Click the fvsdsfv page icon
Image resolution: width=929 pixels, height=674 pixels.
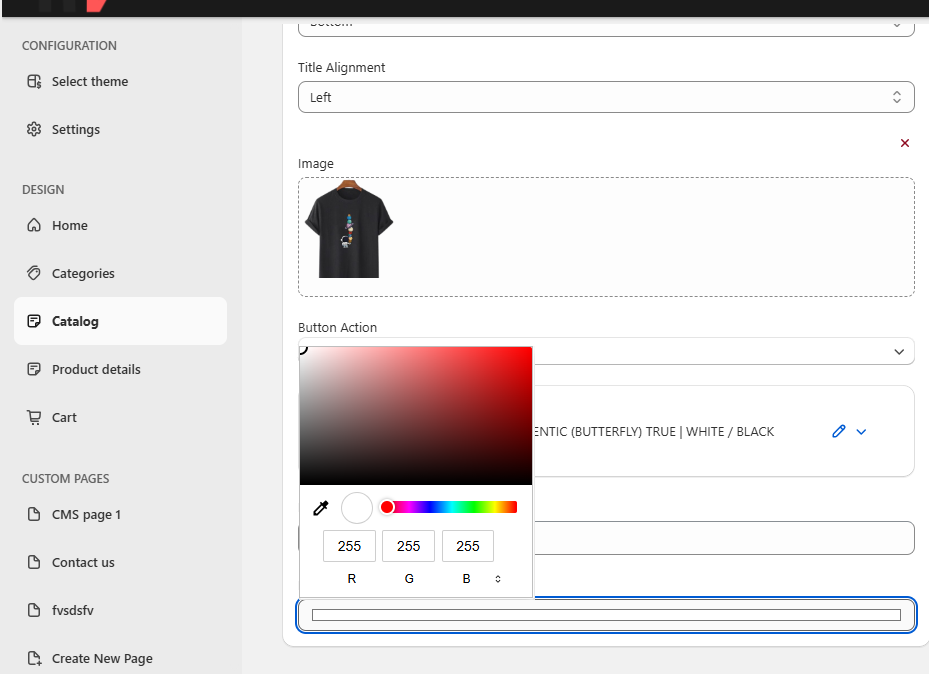click(x=34, y=610)
